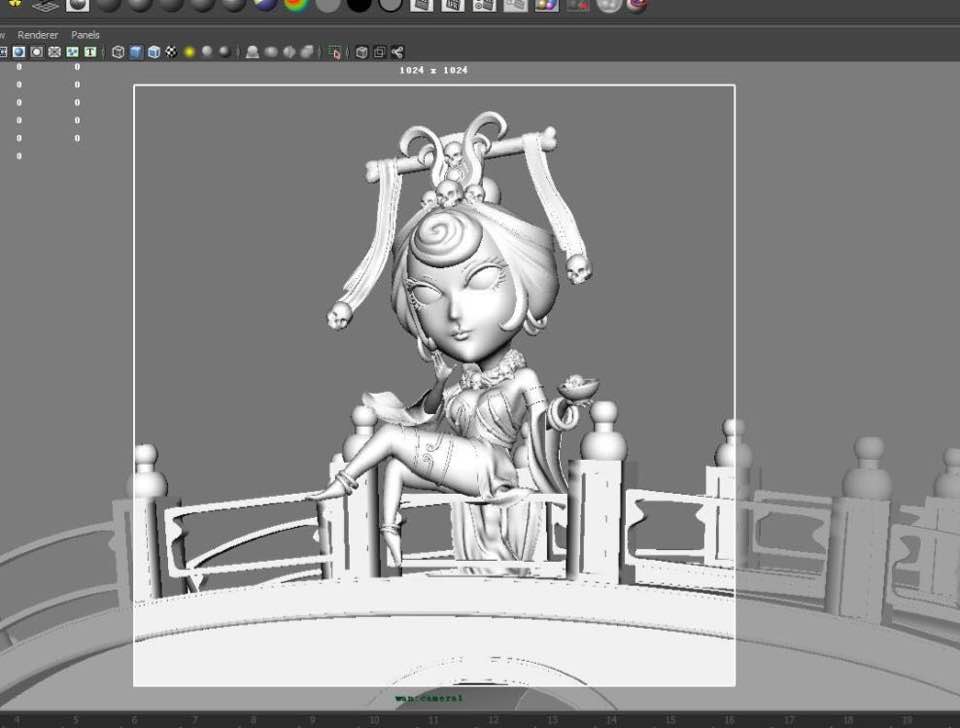This screenshot has width=960, height=728.
Task: Click the blue-and-white sphere material icon
Action: (x=265, y=5)
